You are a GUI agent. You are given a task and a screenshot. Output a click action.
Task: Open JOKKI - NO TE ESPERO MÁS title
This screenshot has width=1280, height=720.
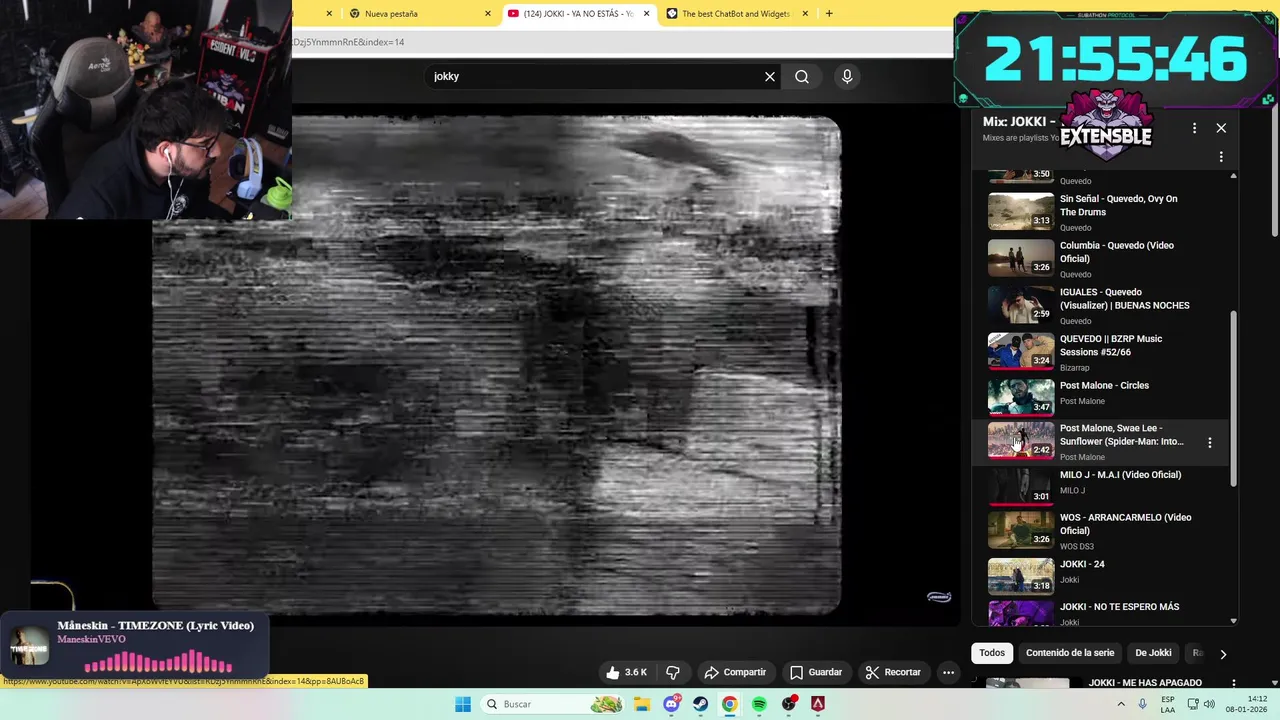[x=1119, y=607]
